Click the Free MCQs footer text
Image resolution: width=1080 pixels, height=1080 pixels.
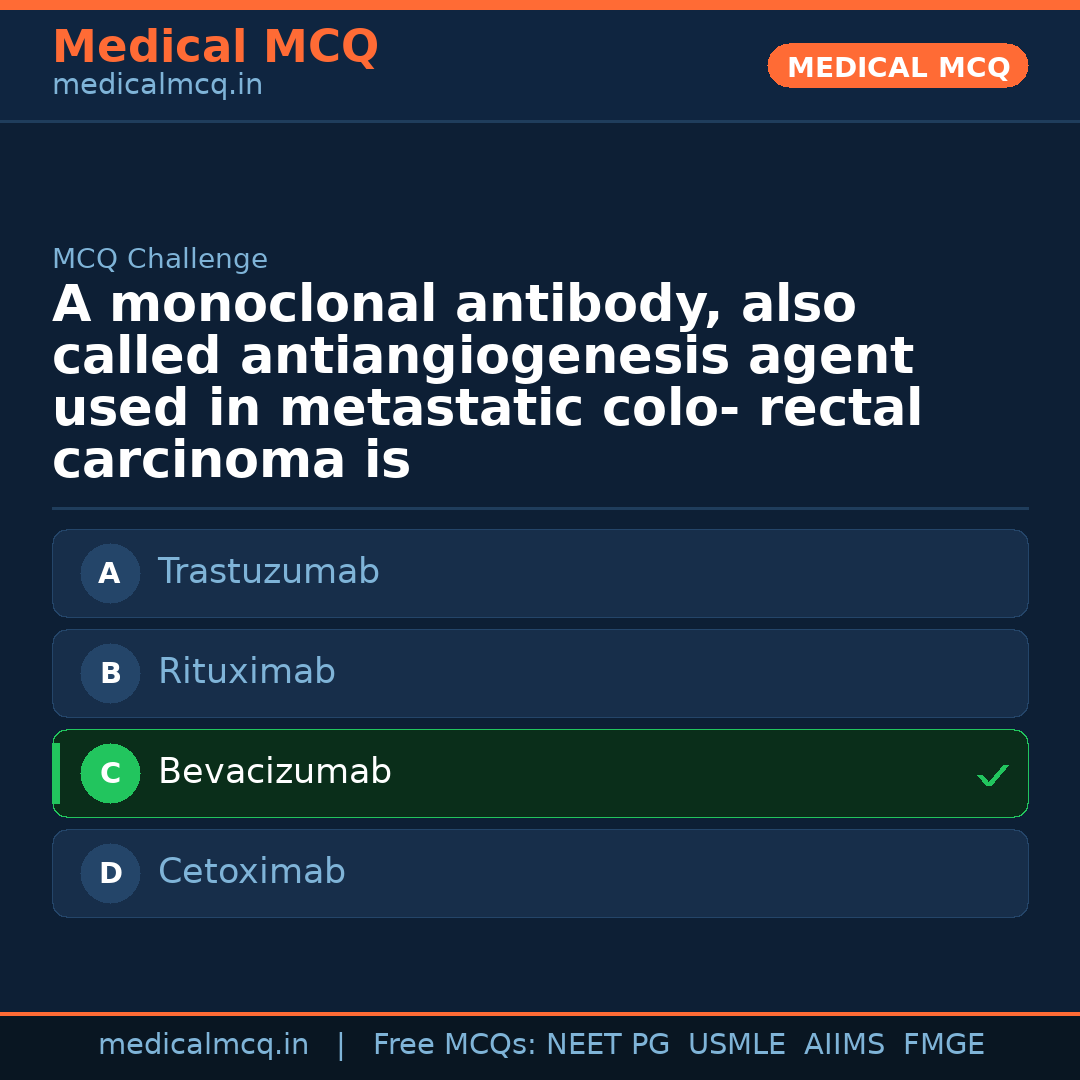454,1045
